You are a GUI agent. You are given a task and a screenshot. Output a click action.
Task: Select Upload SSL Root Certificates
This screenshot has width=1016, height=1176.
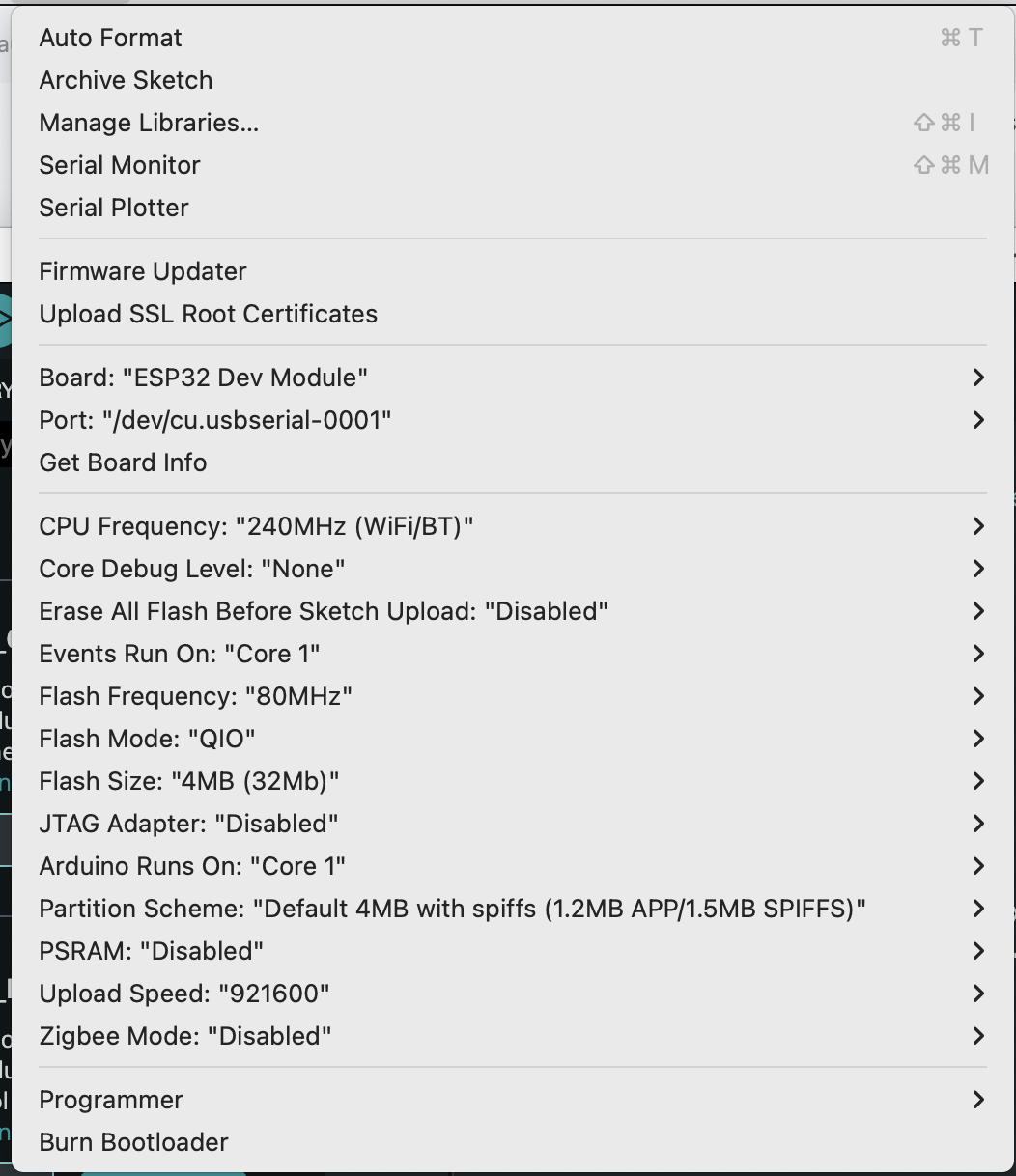click(x=208, y=314)
